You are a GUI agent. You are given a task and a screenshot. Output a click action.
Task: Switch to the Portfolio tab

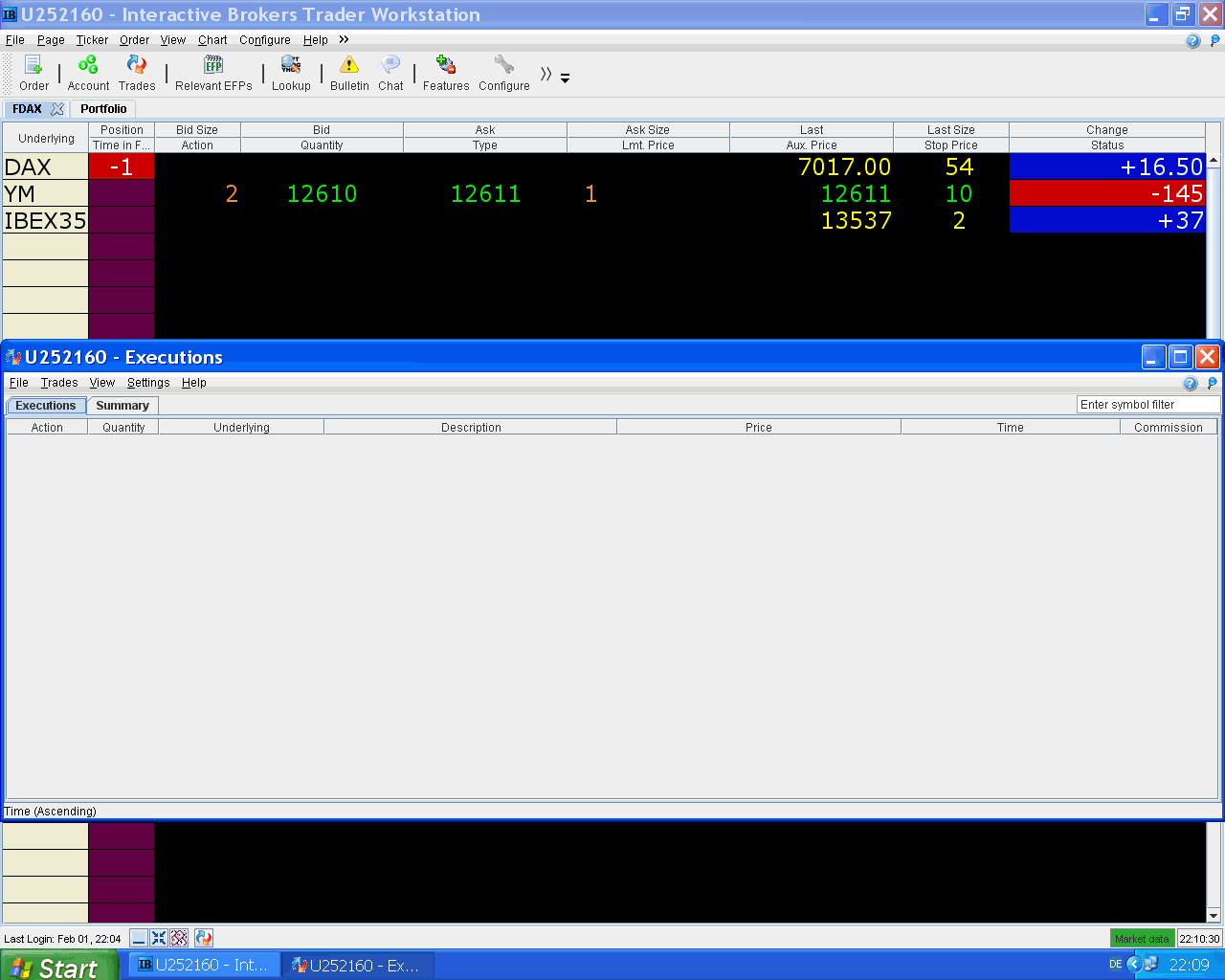coord(103,109)
